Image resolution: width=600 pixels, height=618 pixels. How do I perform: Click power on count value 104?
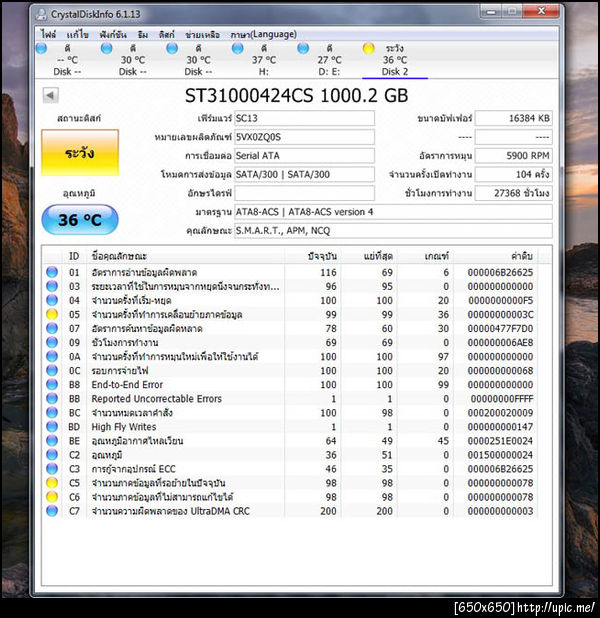(x=513, y=174)
